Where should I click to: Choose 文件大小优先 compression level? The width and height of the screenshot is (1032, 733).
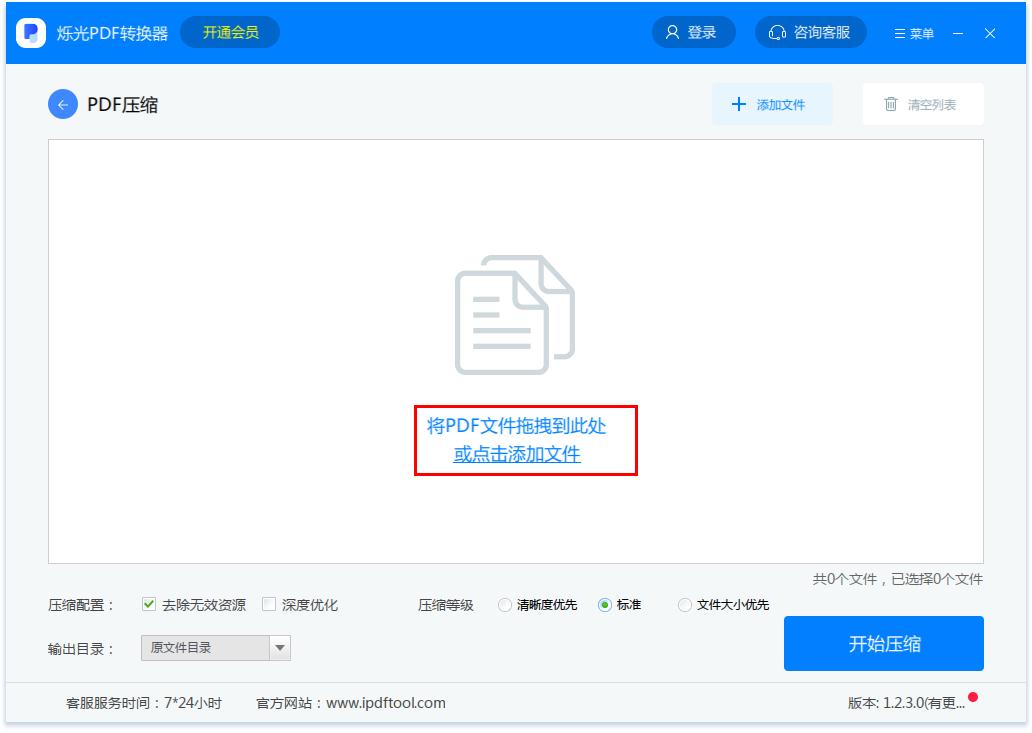click(686, 604)
